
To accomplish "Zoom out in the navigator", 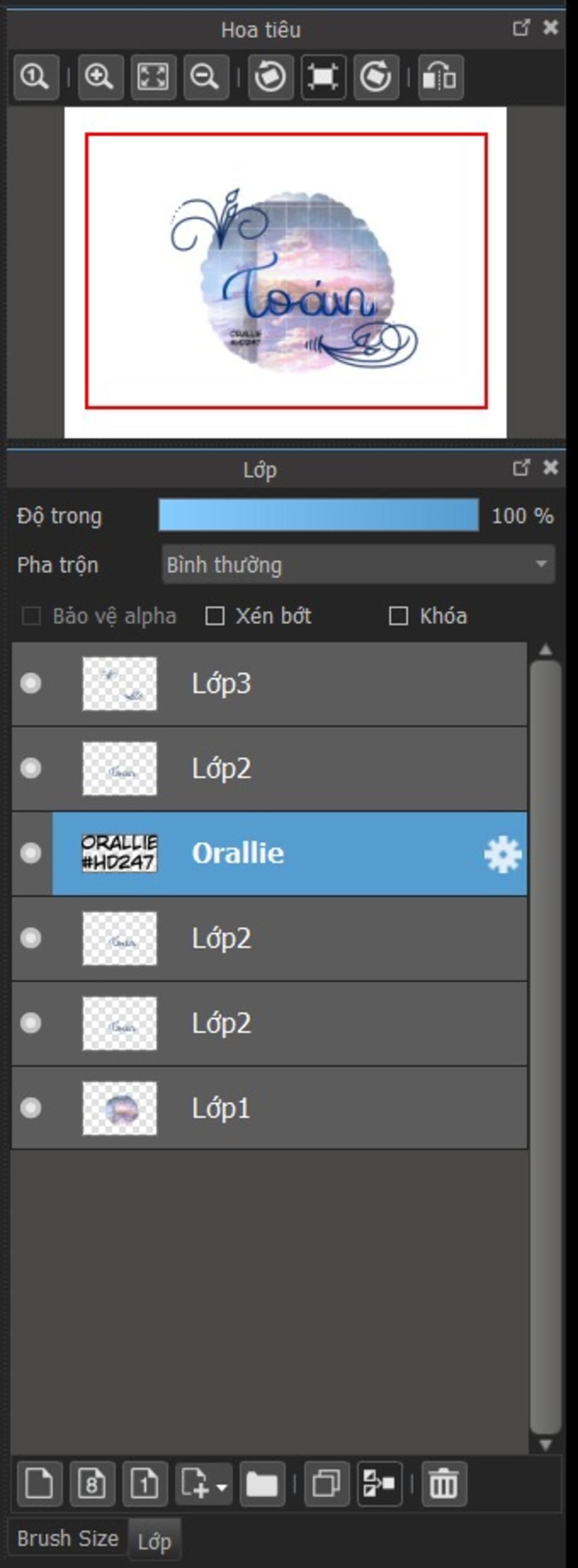I will coord(206,77).
